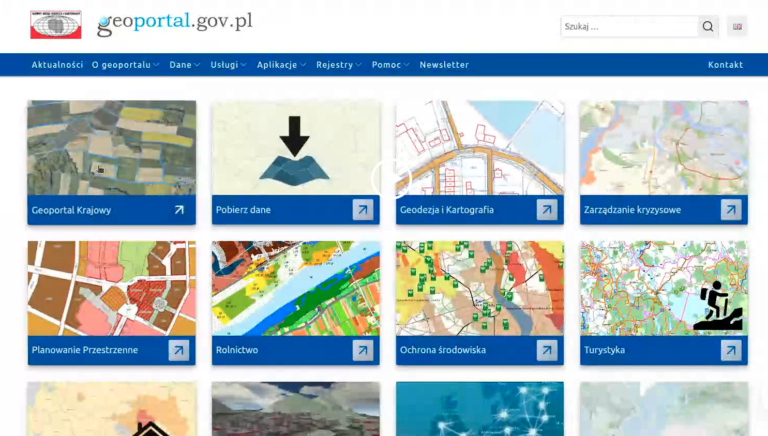Click into the Szukaj search field
Viewport: 768px width, 436px height.
pyautogui.click(x=629, y=26)
